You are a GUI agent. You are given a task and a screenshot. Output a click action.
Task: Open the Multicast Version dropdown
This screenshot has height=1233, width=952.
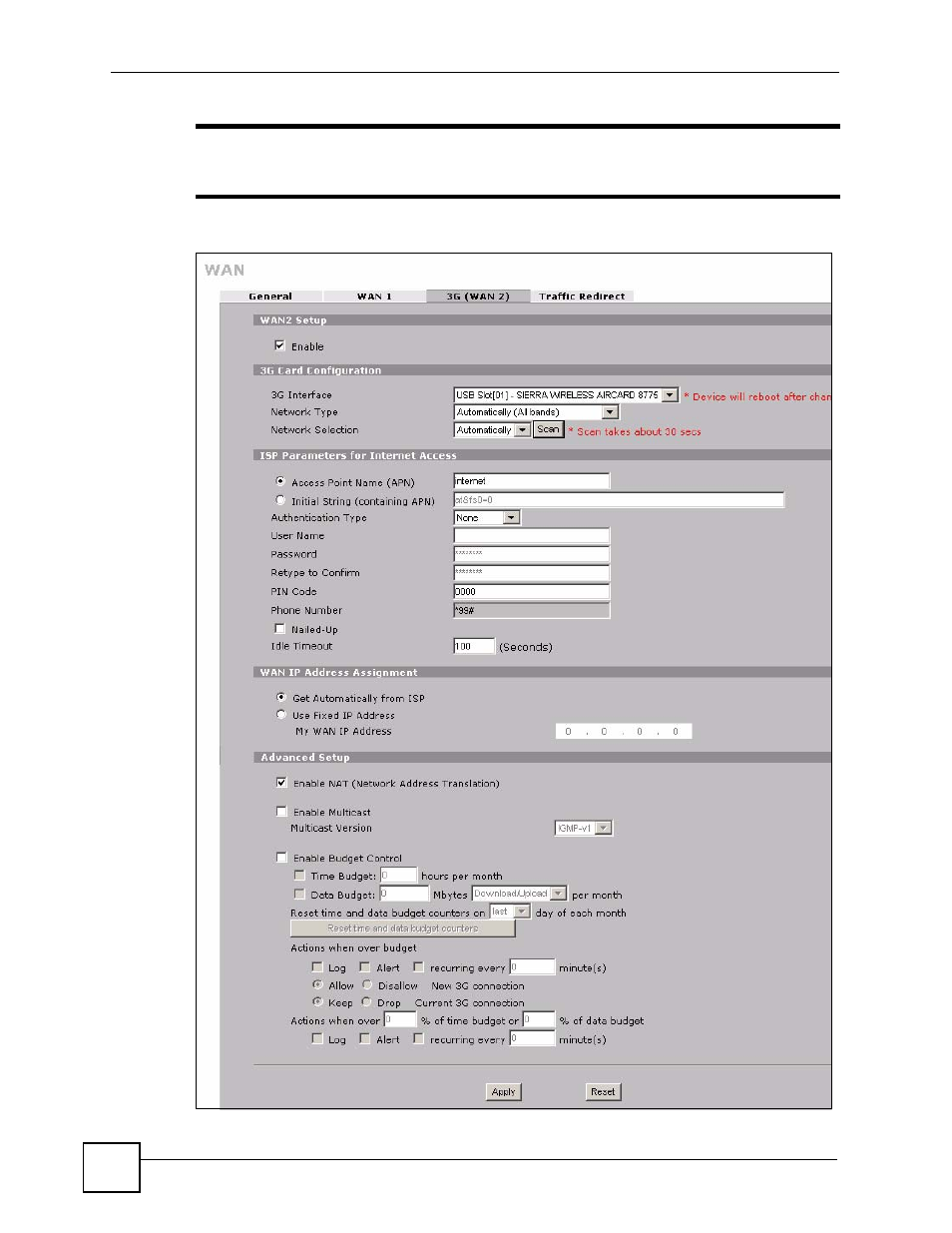coord(584,829)
